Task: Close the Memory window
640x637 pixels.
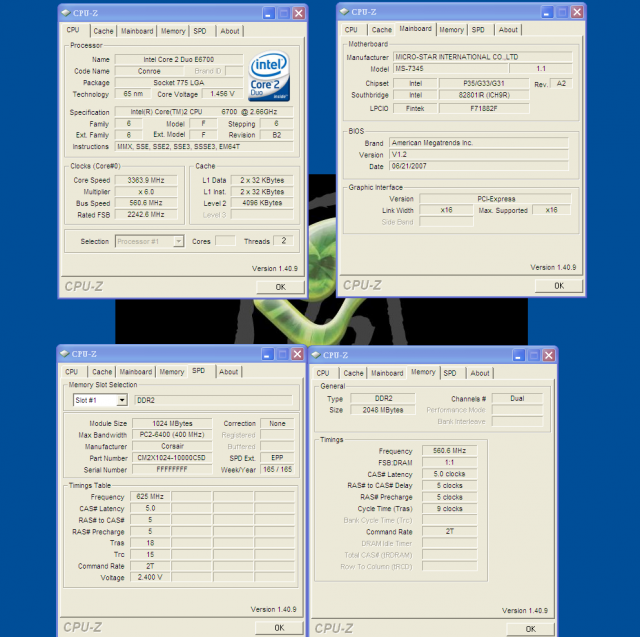Action: [x=549, y=355]
